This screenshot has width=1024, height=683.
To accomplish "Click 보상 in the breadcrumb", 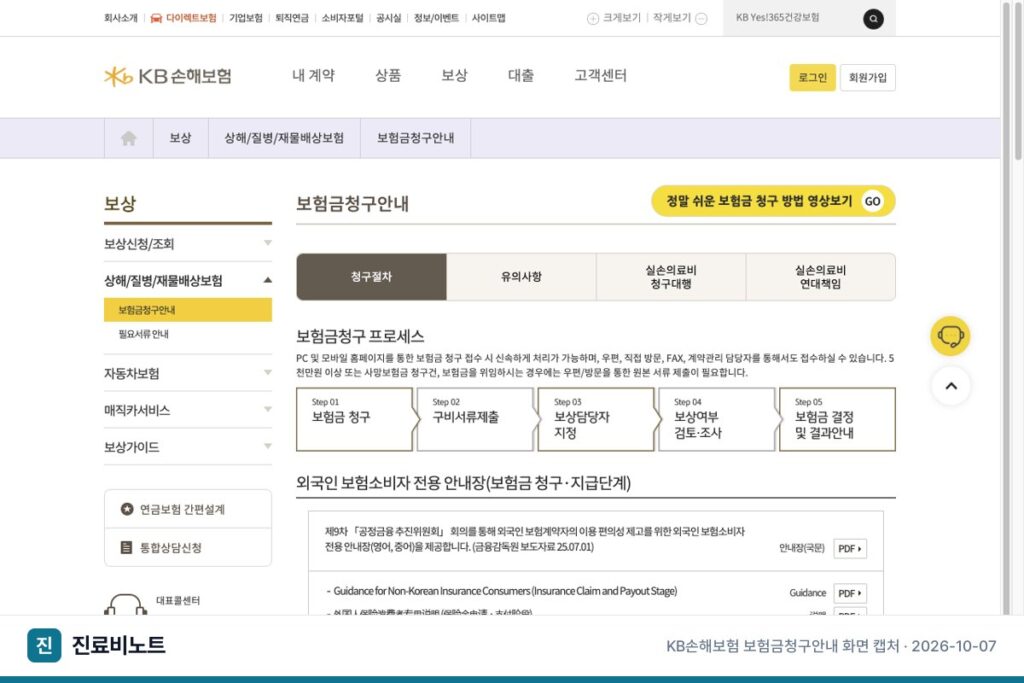I will point(180,138).
